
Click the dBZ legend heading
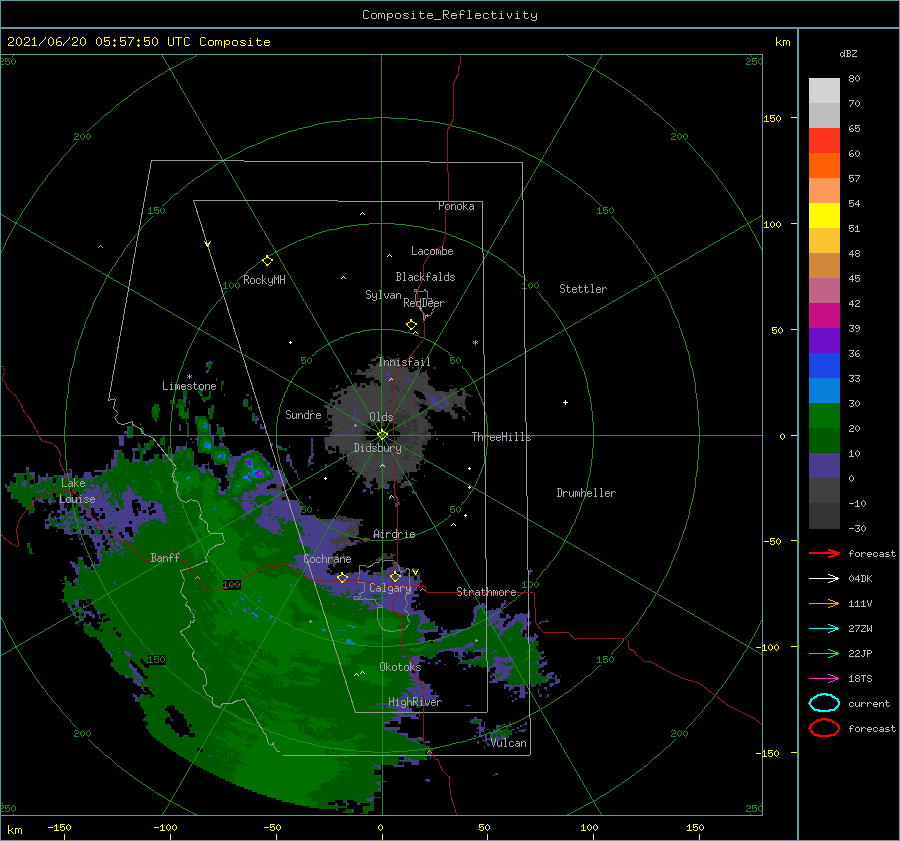[x=848, y=53]
